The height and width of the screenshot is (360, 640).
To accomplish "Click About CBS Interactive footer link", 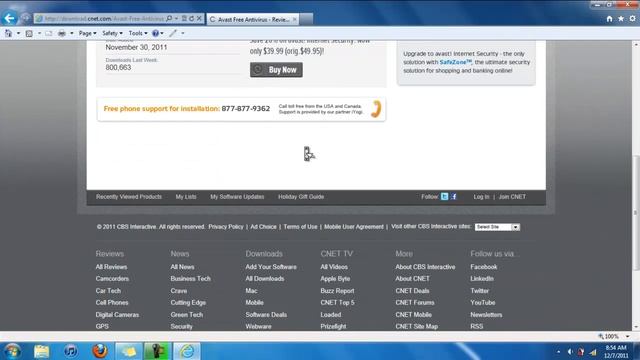I will point(425,267).
